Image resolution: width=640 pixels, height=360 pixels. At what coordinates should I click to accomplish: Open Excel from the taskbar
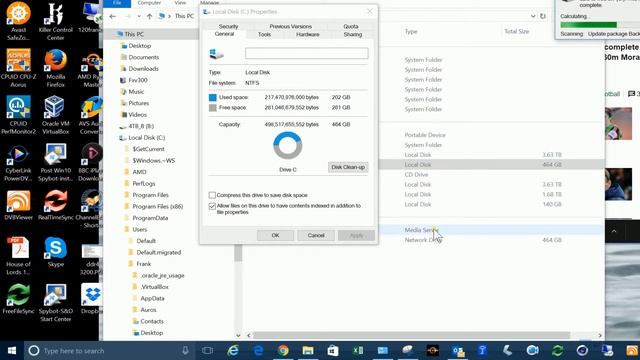click(x=358, y=351)
